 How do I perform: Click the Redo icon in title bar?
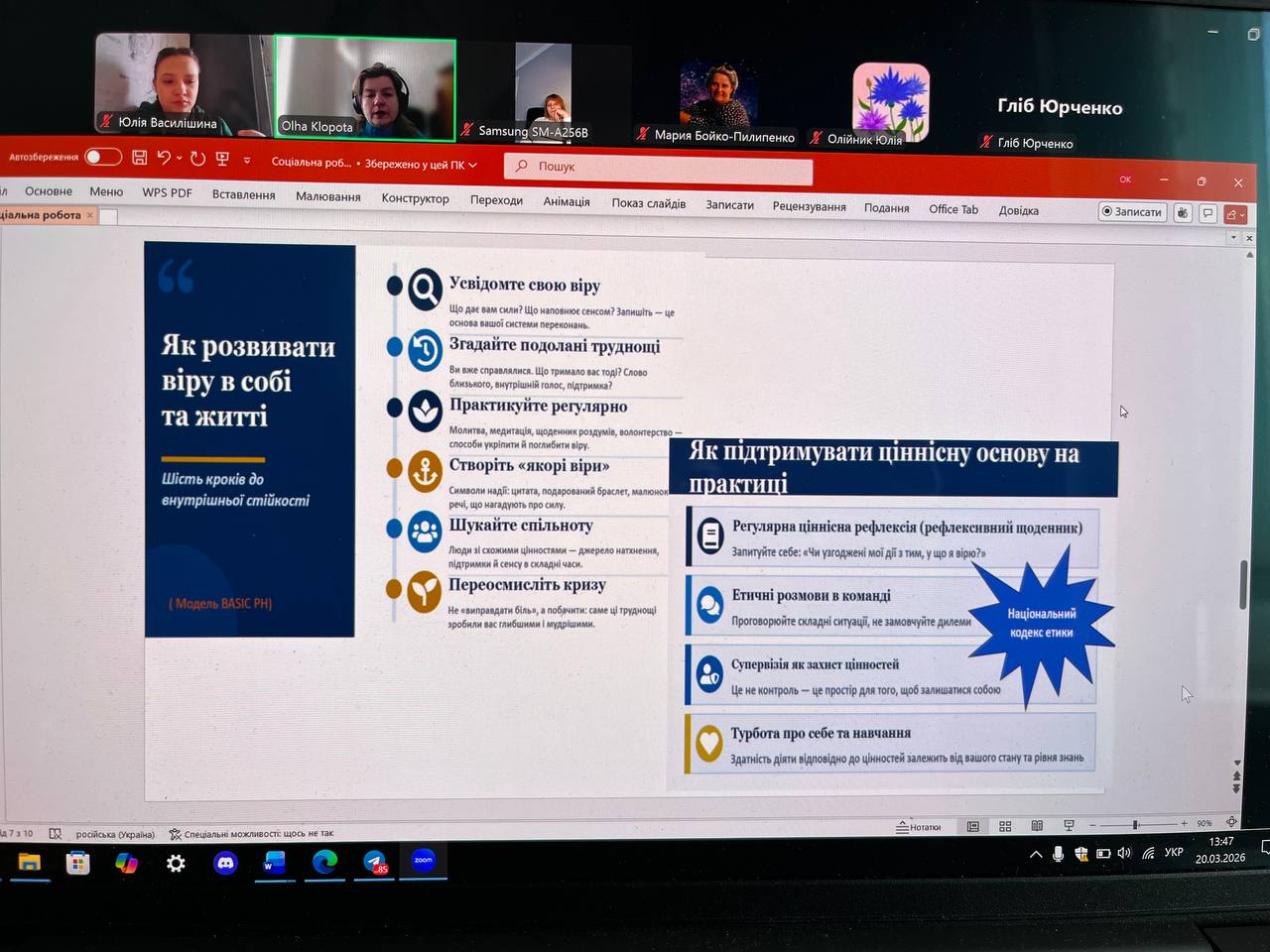(197, 159)
